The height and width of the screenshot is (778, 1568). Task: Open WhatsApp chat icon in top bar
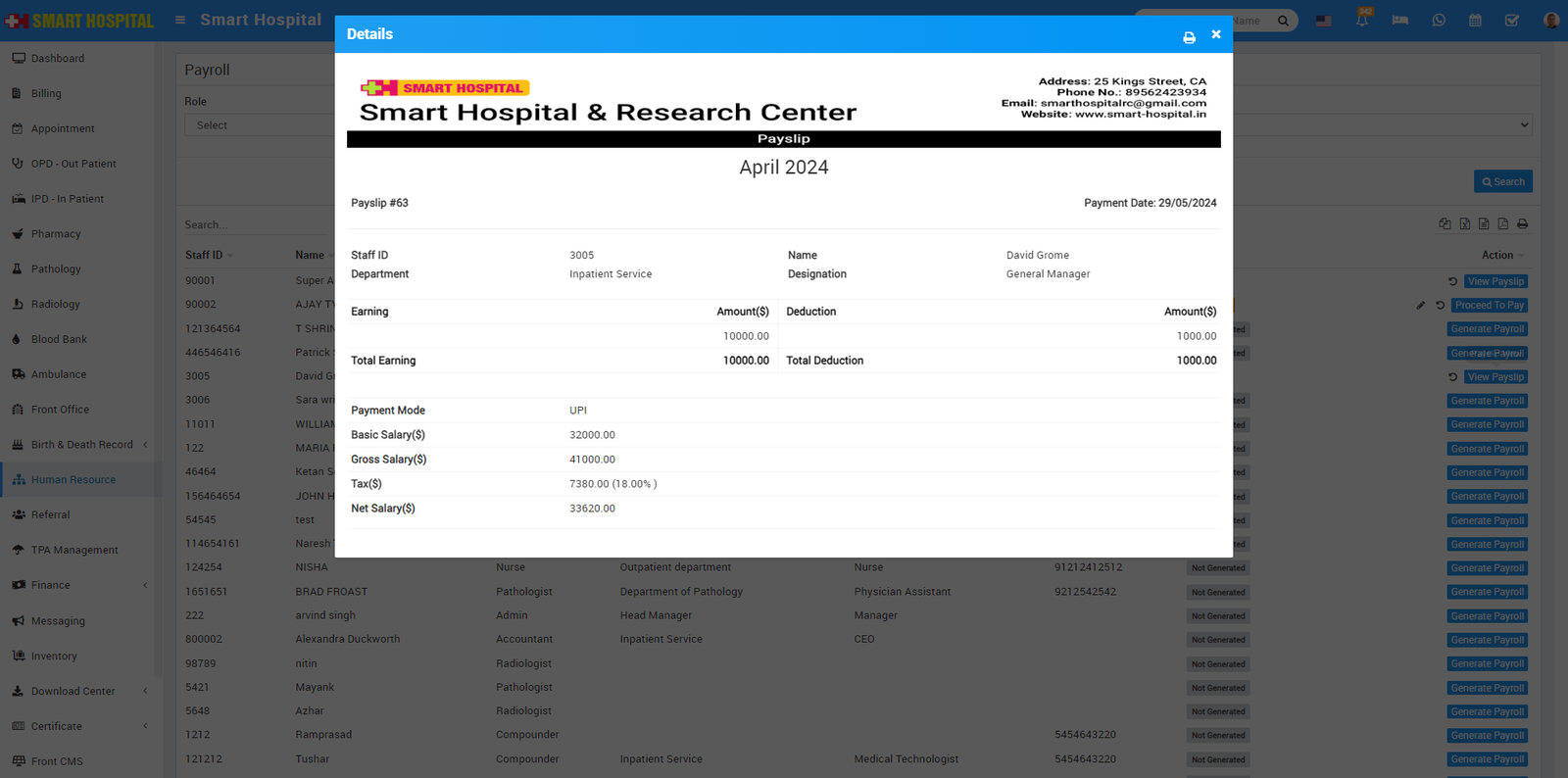1439,21
